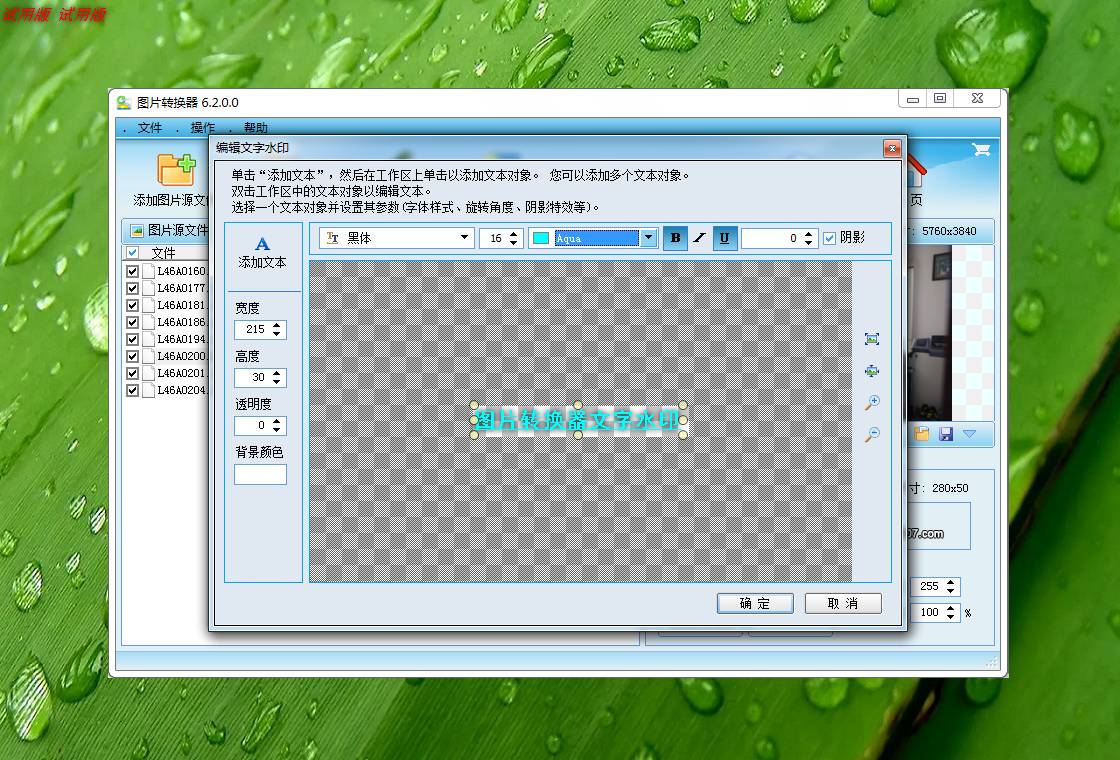Image resolution: width=1120 pixels, height=760 pixels.
Task: Uncheck the L46A0204 file checkbox
Action: 132,391
